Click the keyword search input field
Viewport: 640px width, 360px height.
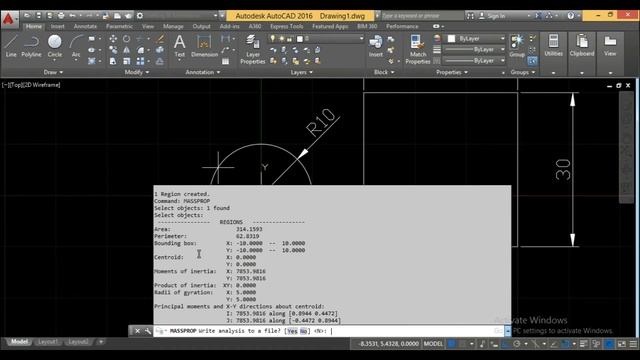(x=422, y=16)
